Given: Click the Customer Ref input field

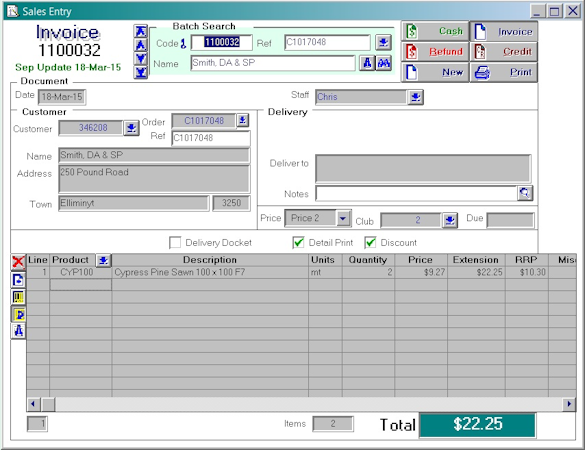Looking at the screenshot, I should pyautogui.click(x=211, y=138).
